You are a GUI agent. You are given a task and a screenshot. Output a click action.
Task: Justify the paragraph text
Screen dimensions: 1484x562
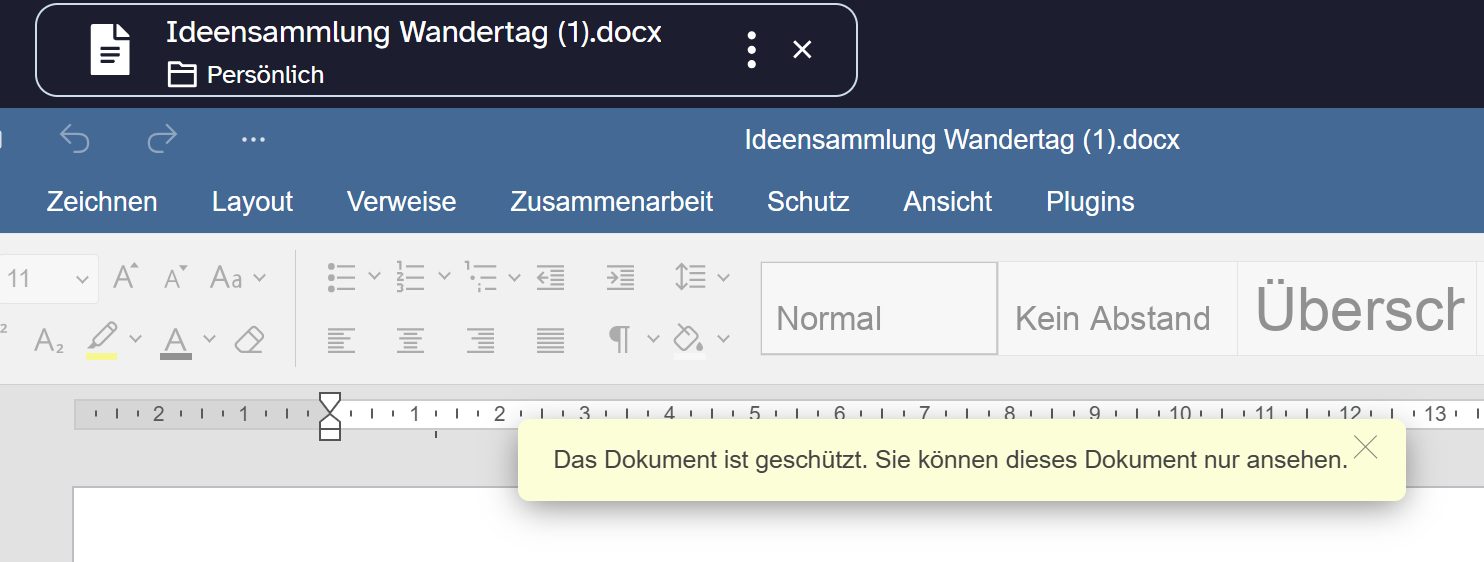tap(550, 340)
